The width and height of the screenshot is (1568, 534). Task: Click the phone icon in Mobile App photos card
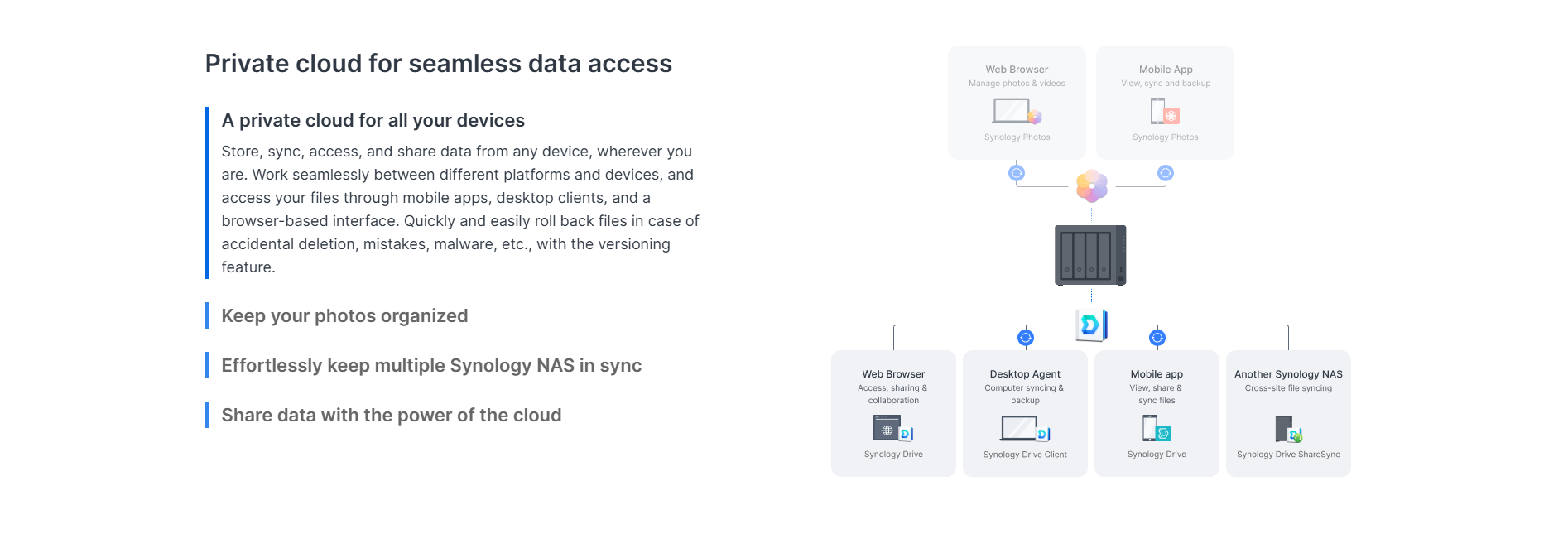click(1165, 111)
